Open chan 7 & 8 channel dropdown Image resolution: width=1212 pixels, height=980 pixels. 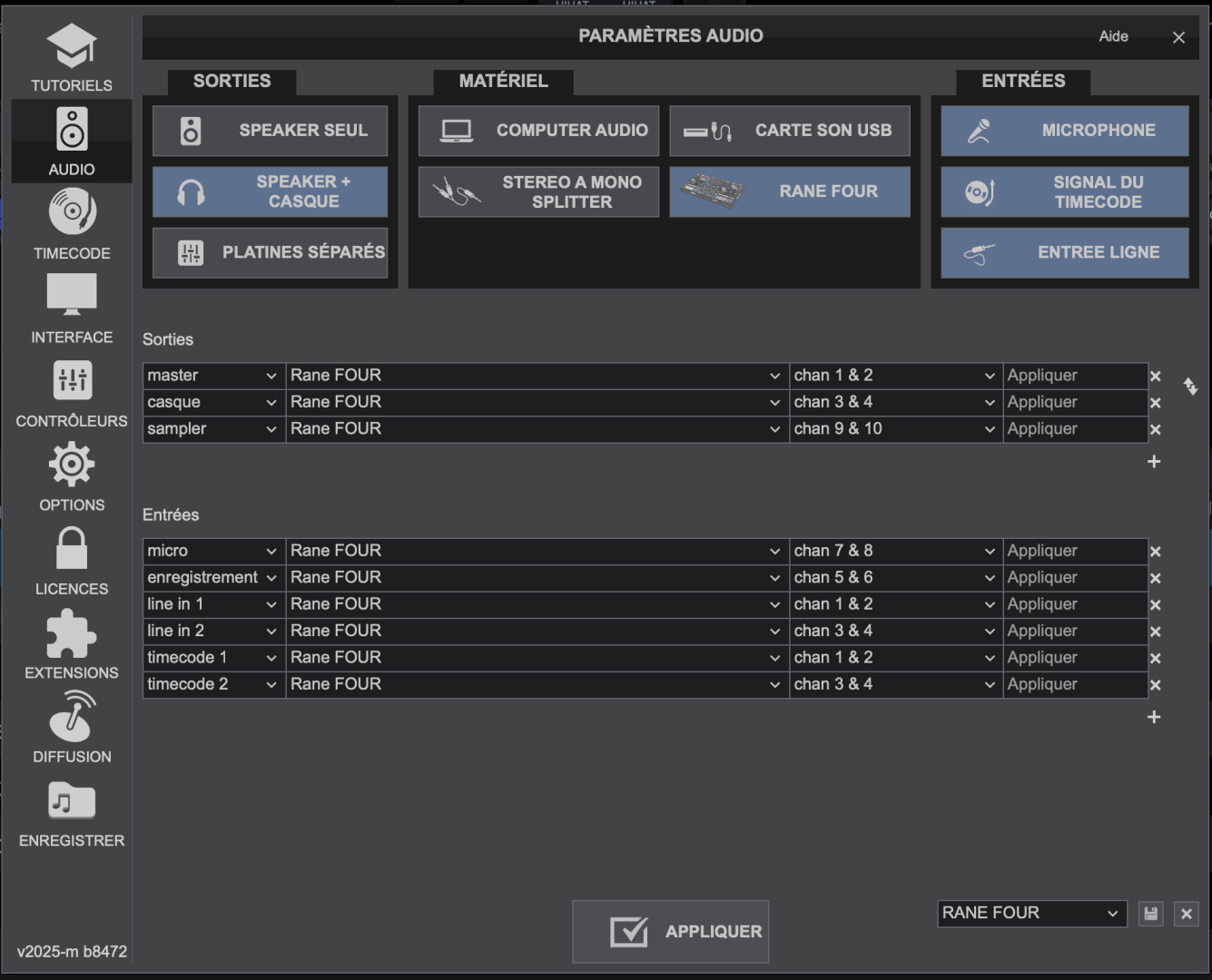tap(895, 551)
